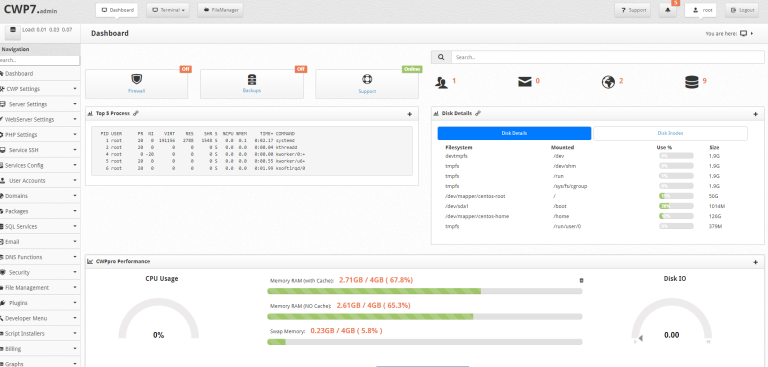Click the users count icon
Image resolution: width=768 pixels, height=367 pixels.
pyautogui.click(x=441, y=83)
